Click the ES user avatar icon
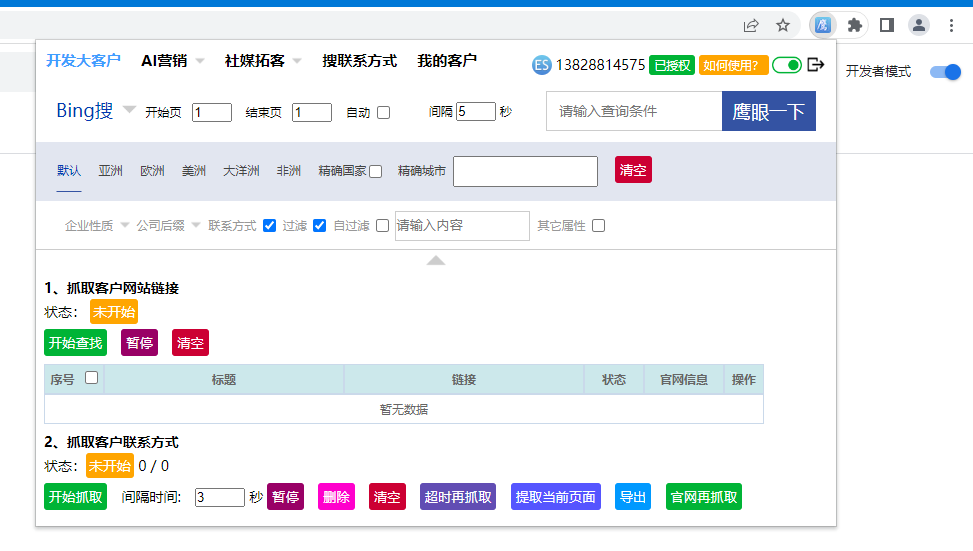973x551 pixels. tap(542, 65)
